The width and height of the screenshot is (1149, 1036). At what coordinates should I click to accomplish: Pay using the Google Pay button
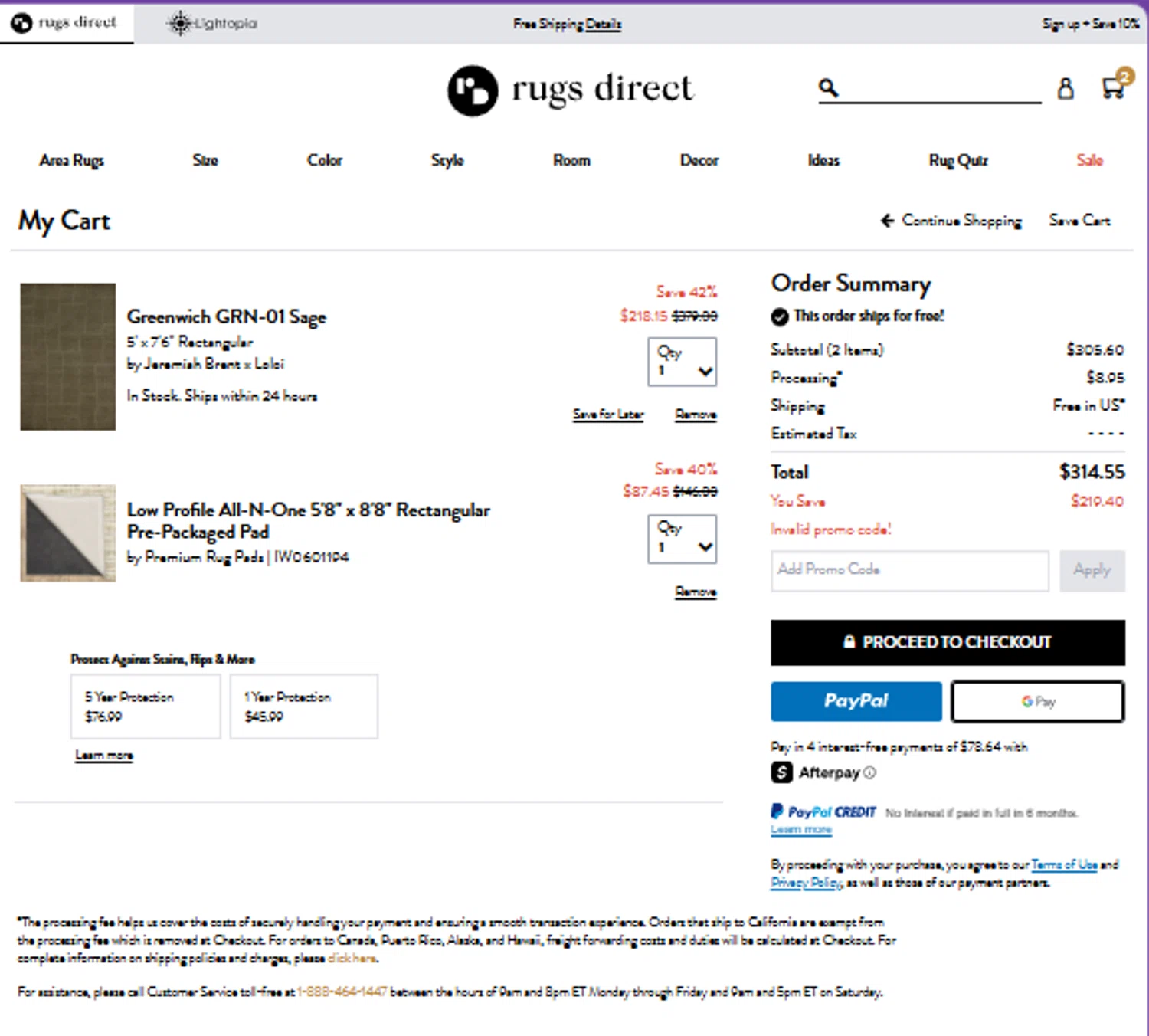coord(1038,701)
